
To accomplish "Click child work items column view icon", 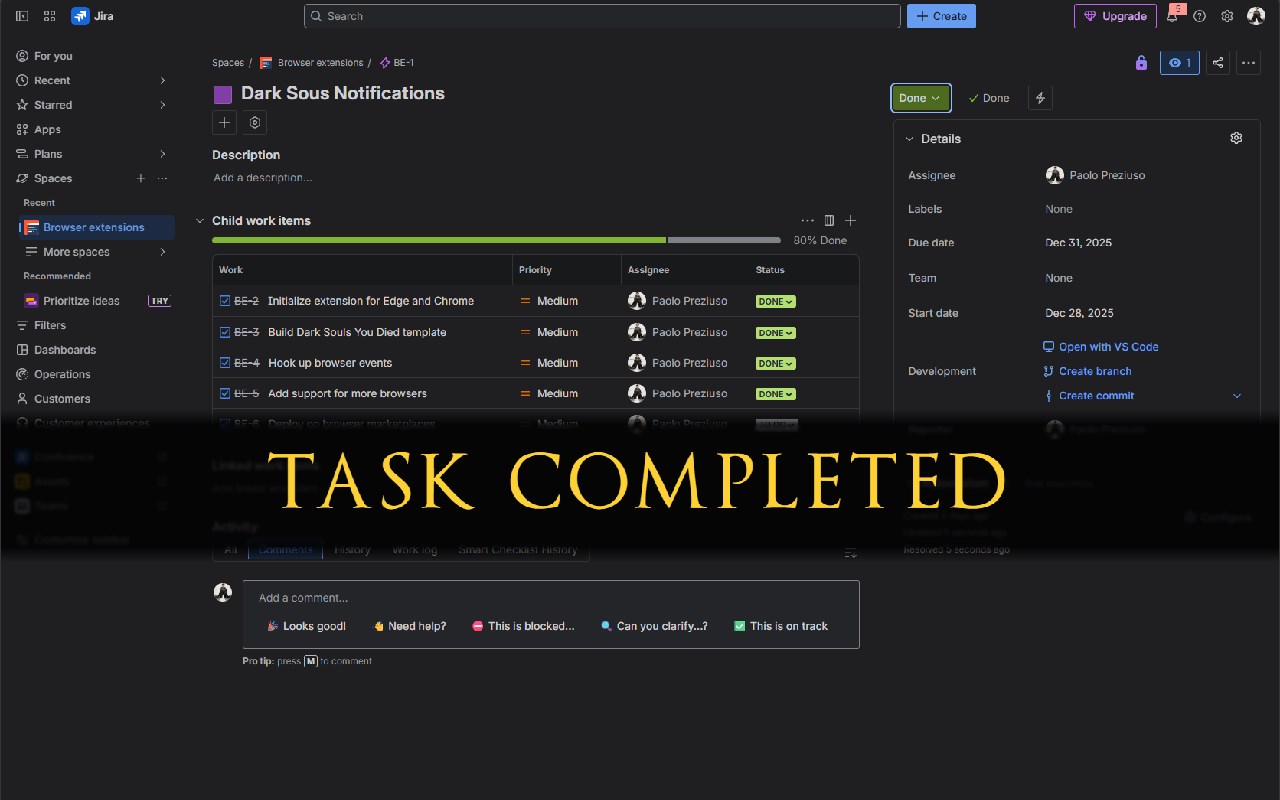I will tap(829, 221).
